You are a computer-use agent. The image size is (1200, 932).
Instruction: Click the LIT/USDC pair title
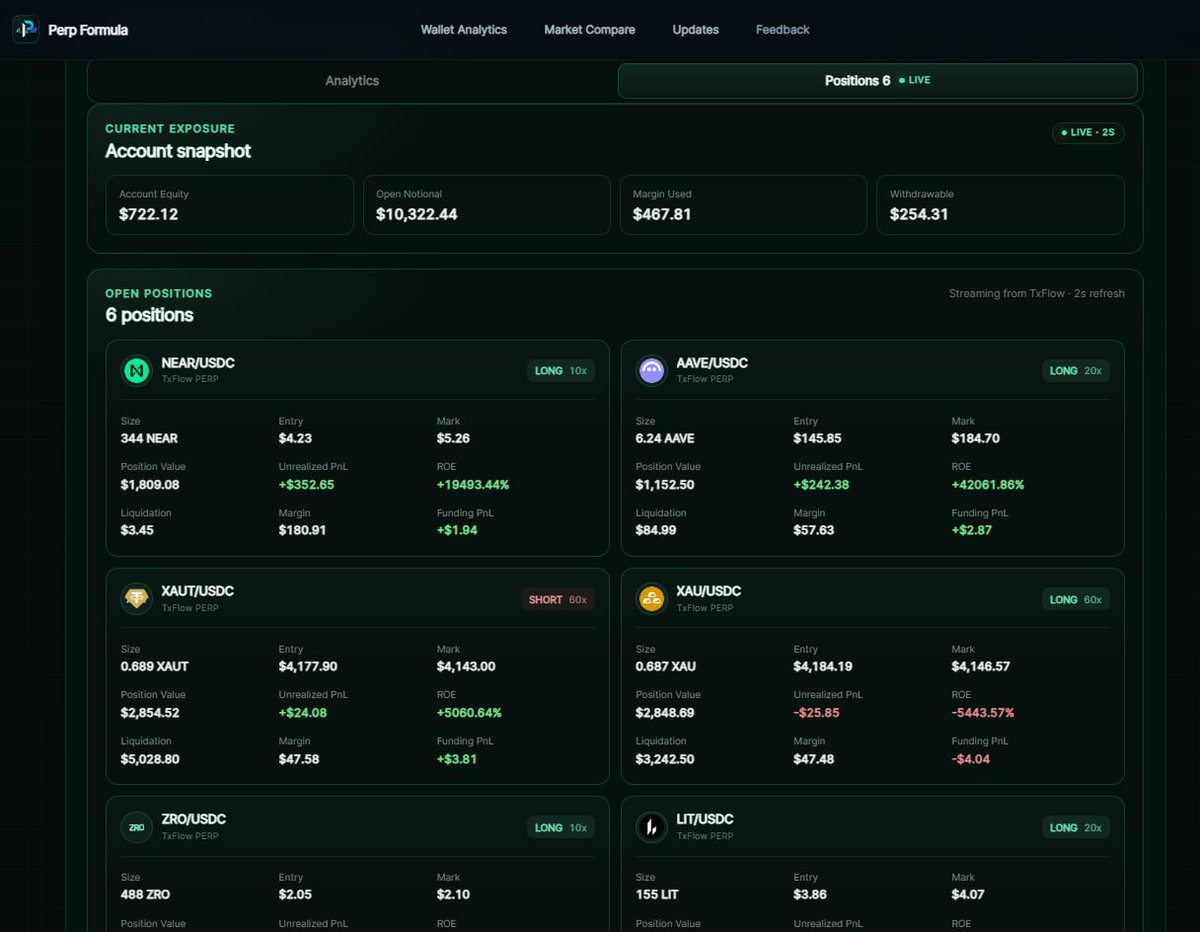[x=705, y=819]
